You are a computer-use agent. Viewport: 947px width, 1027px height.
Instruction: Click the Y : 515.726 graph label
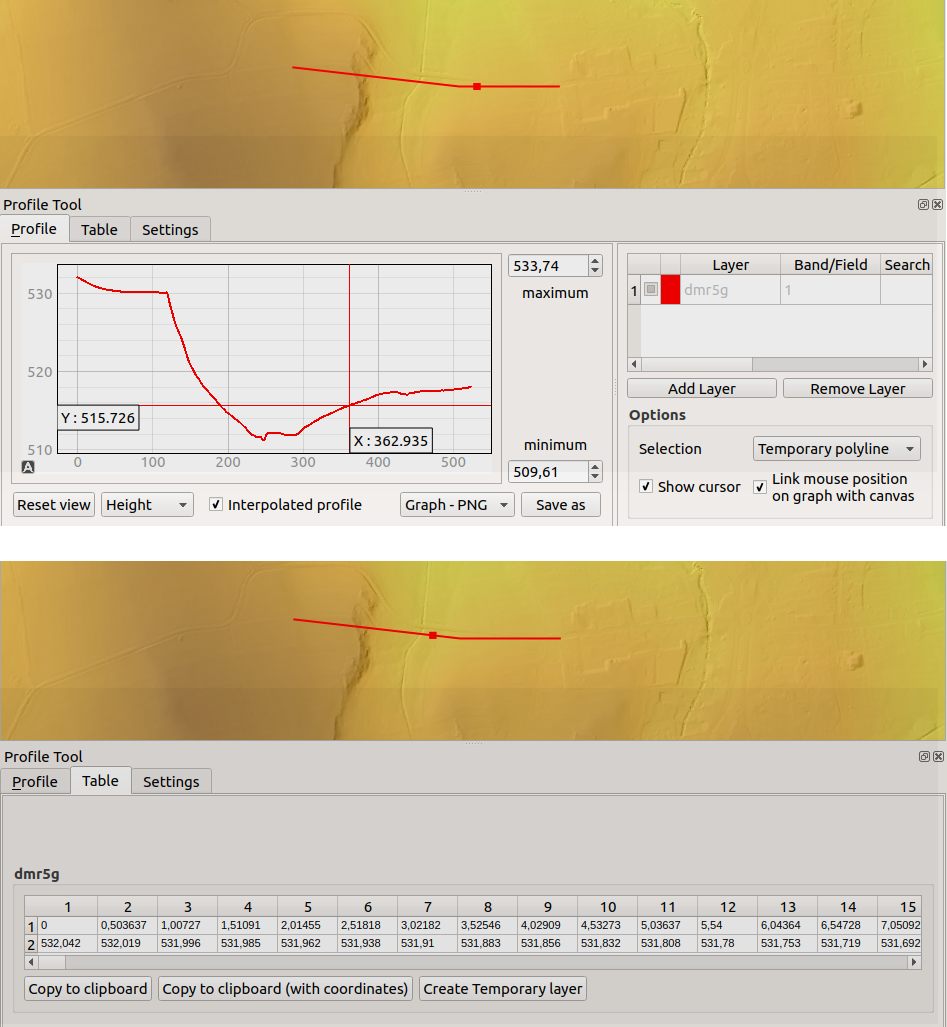point(98,418)
